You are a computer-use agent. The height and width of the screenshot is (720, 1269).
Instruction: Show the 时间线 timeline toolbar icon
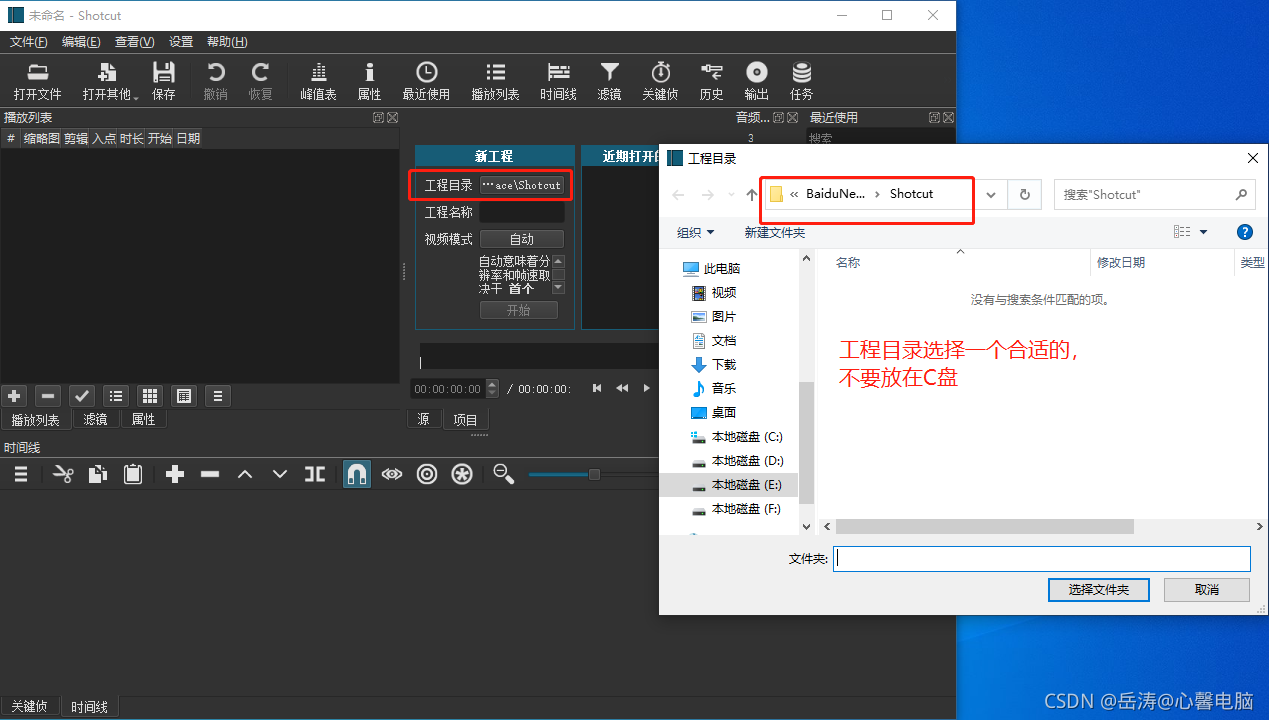point(558,81)
